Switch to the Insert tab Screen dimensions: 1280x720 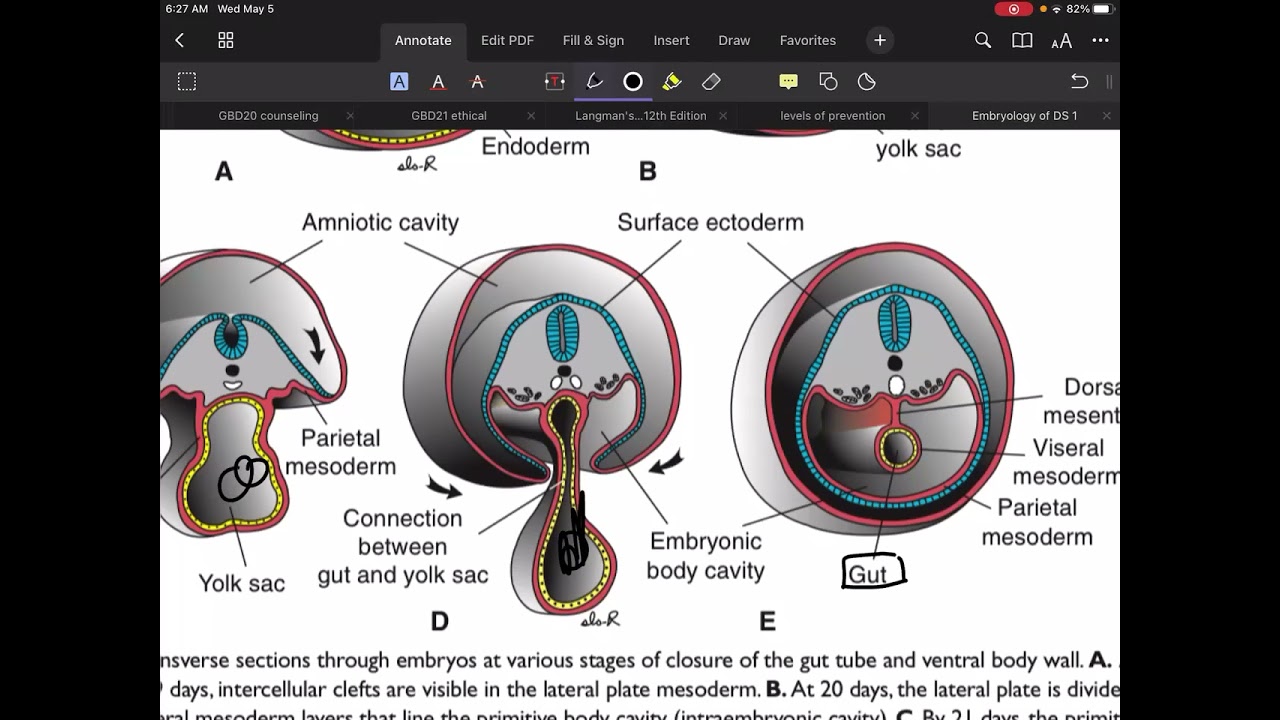click(x=671, y=40)
